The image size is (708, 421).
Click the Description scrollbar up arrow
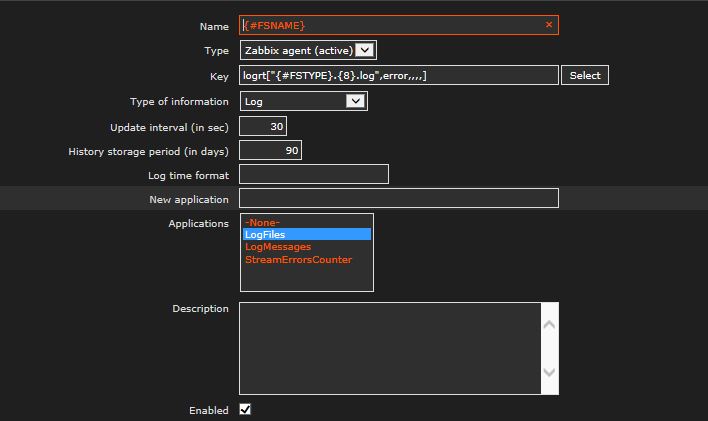549,324
